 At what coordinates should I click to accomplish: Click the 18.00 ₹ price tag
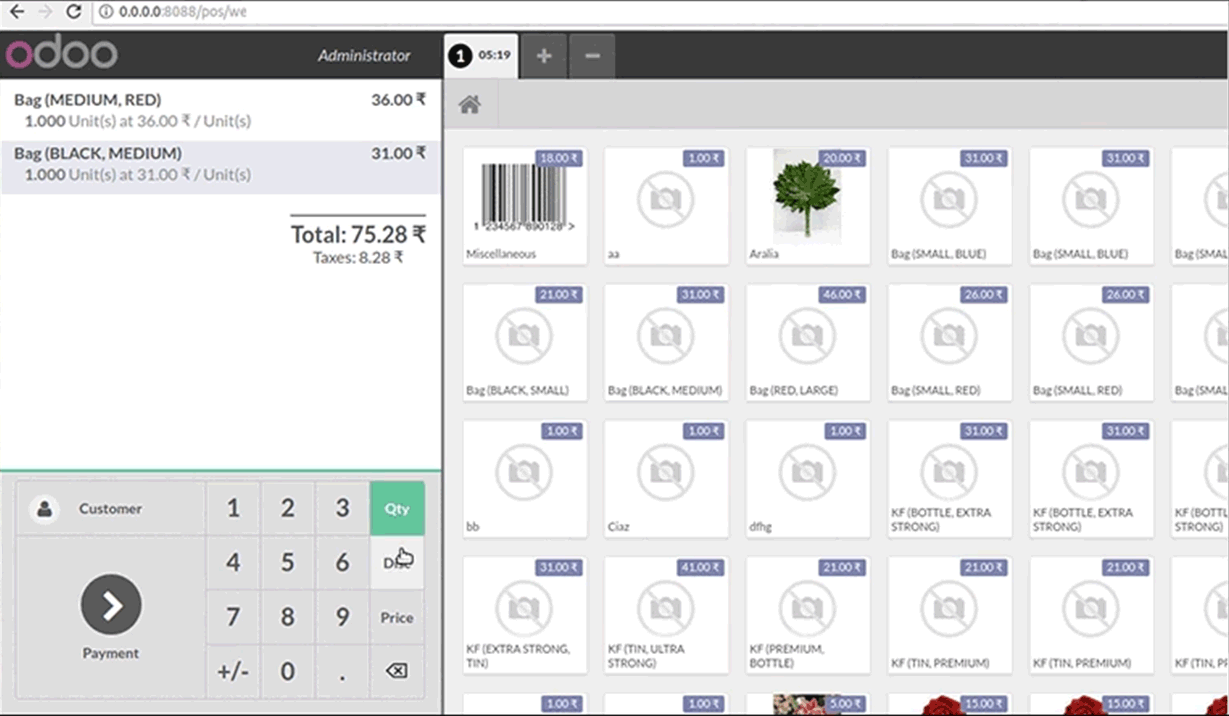(560, 158)
